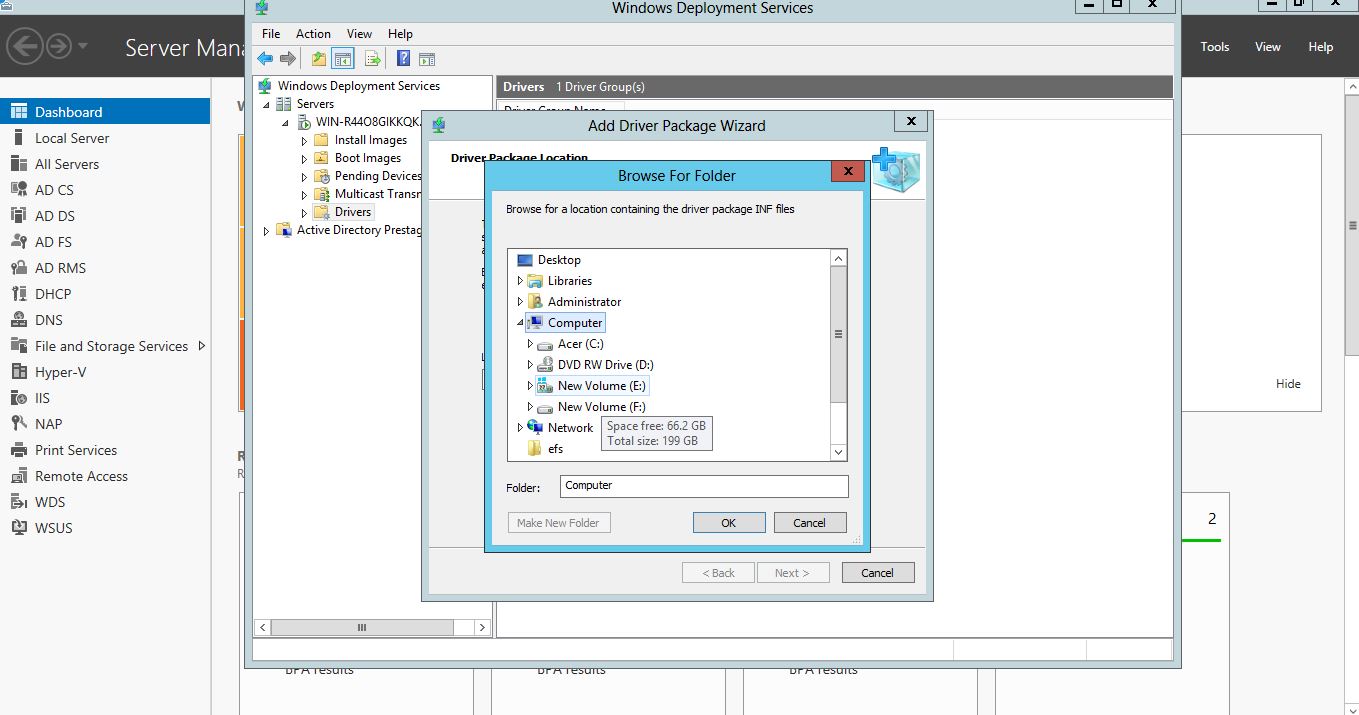Expand the Install Images tree node

(x=305, y=141)
